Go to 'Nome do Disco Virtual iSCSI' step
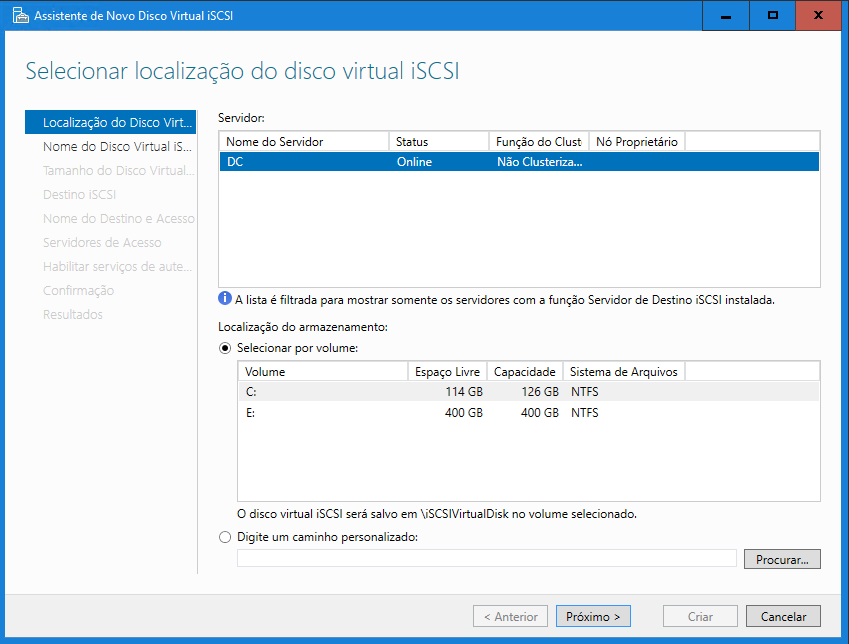 point(117,147)
